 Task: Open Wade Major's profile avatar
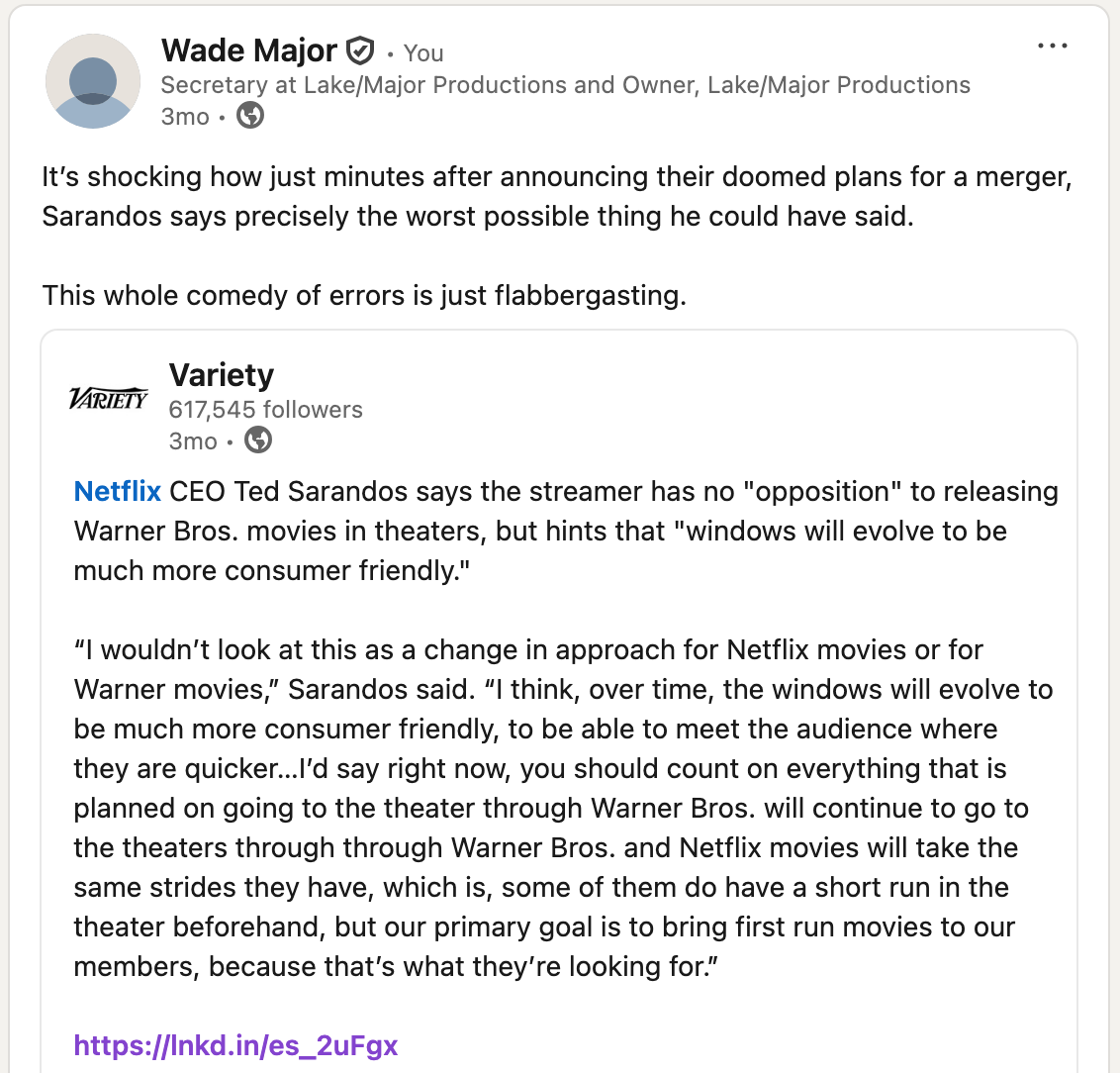(93, 81)
